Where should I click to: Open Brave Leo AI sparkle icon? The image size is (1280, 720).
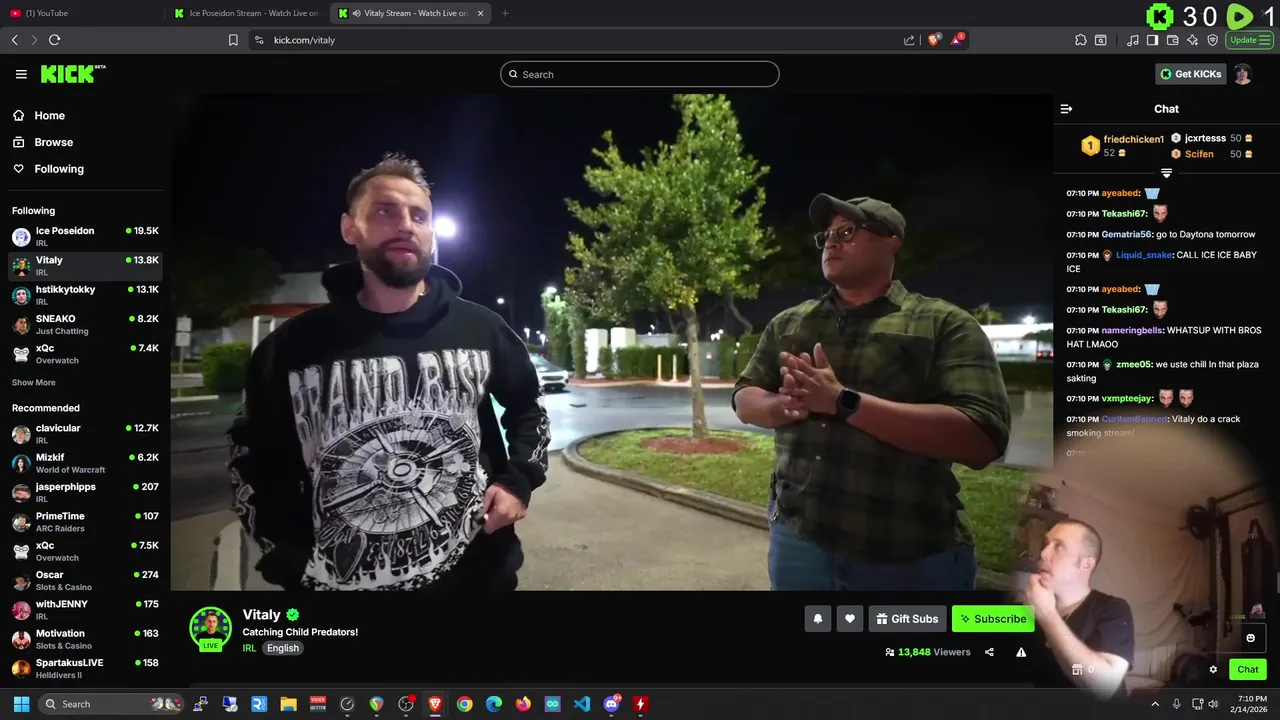(1193, 40)
